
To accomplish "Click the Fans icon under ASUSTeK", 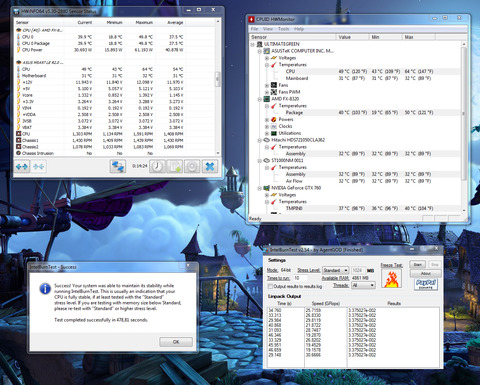I will coord(274,85).
